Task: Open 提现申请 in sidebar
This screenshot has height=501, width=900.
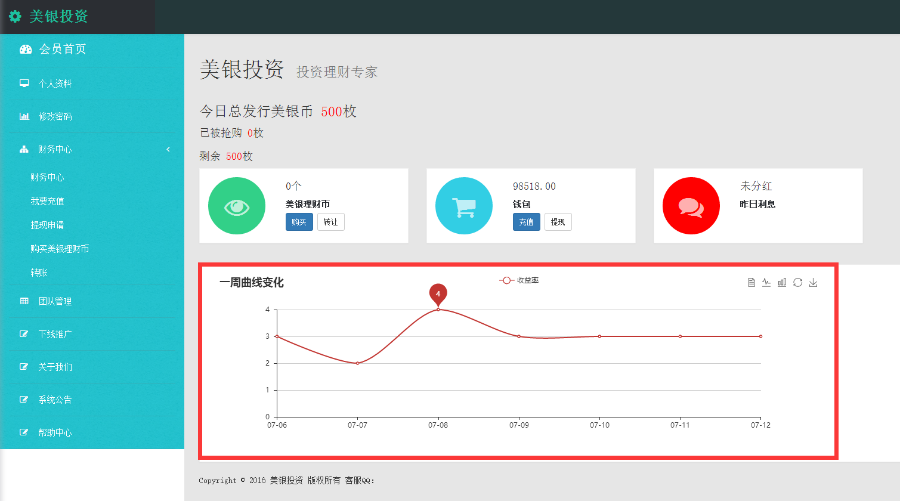Action: pyautogui.click(x=48, y=225)
